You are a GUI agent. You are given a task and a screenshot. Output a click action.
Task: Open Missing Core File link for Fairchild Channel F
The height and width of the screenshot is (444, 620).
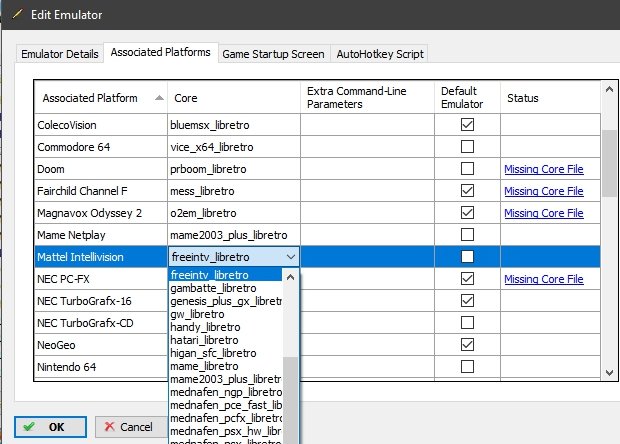click(x=544, y=191)
